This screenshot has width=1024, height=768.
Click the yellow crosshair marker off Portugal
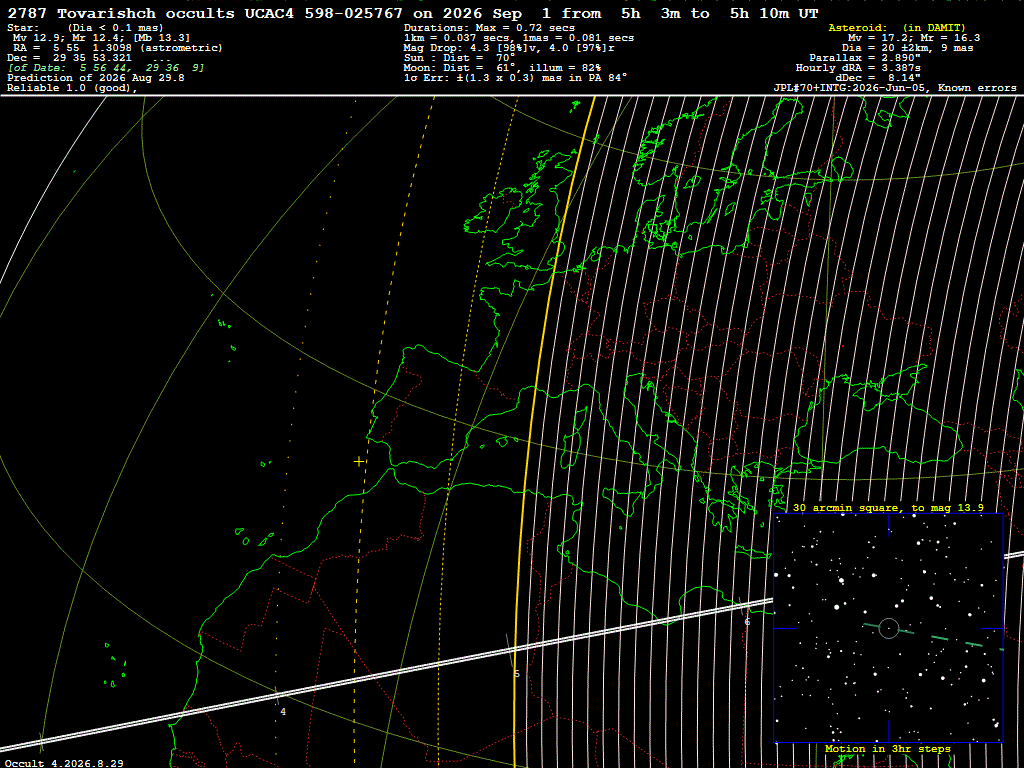(x=359, y=462)
